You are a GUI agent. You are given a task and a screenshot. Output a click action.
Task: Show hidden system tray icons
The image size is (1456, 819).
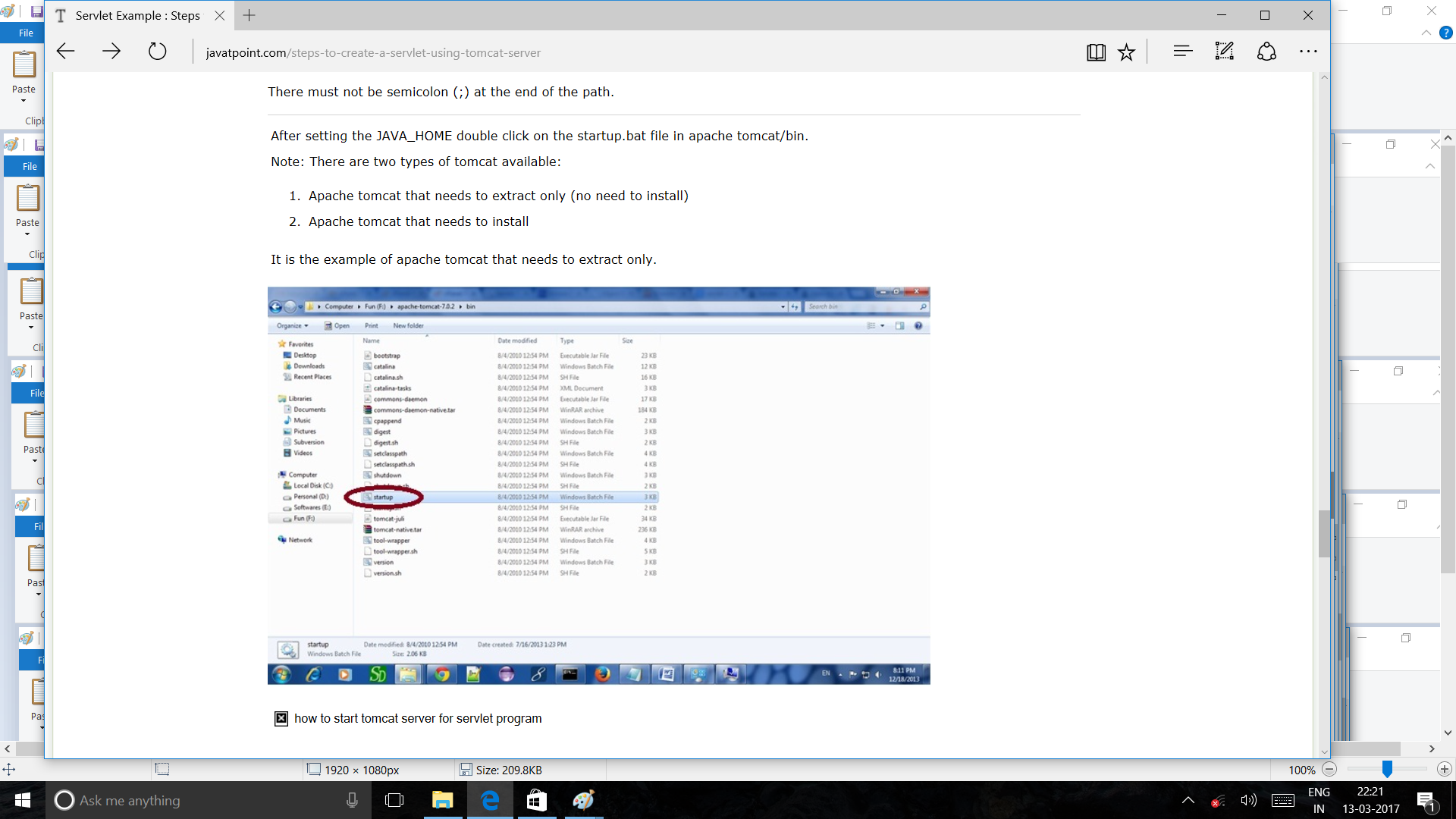click(1188, 800)
